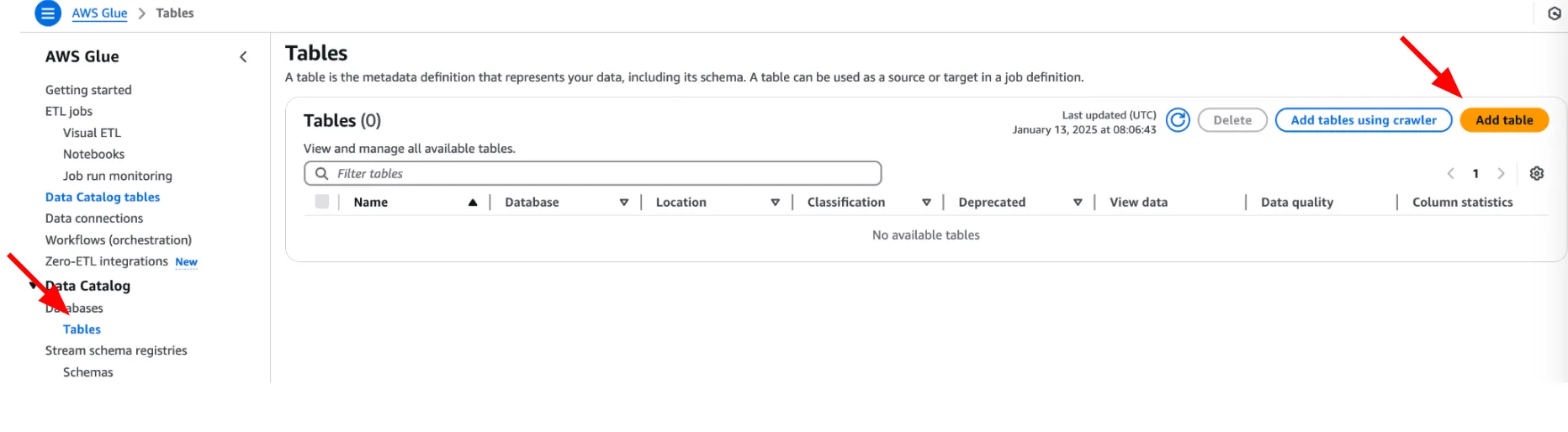Click the top-right hexagon settings icon
This screenshot has height=432, width=1568.
[x=1554, y=13]
